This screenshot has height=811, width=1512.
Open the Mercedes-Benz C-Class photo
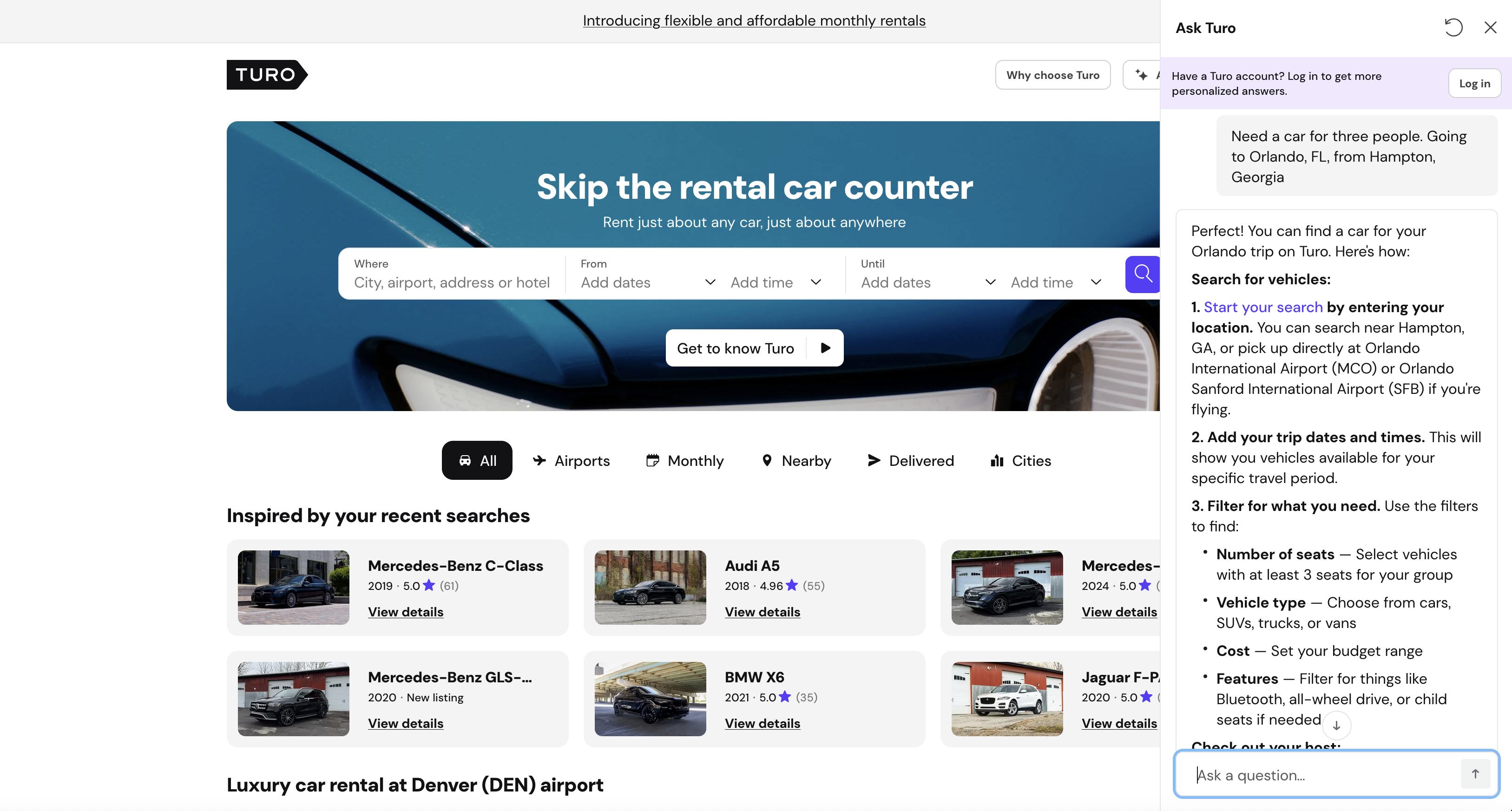(x=294, y=588)
